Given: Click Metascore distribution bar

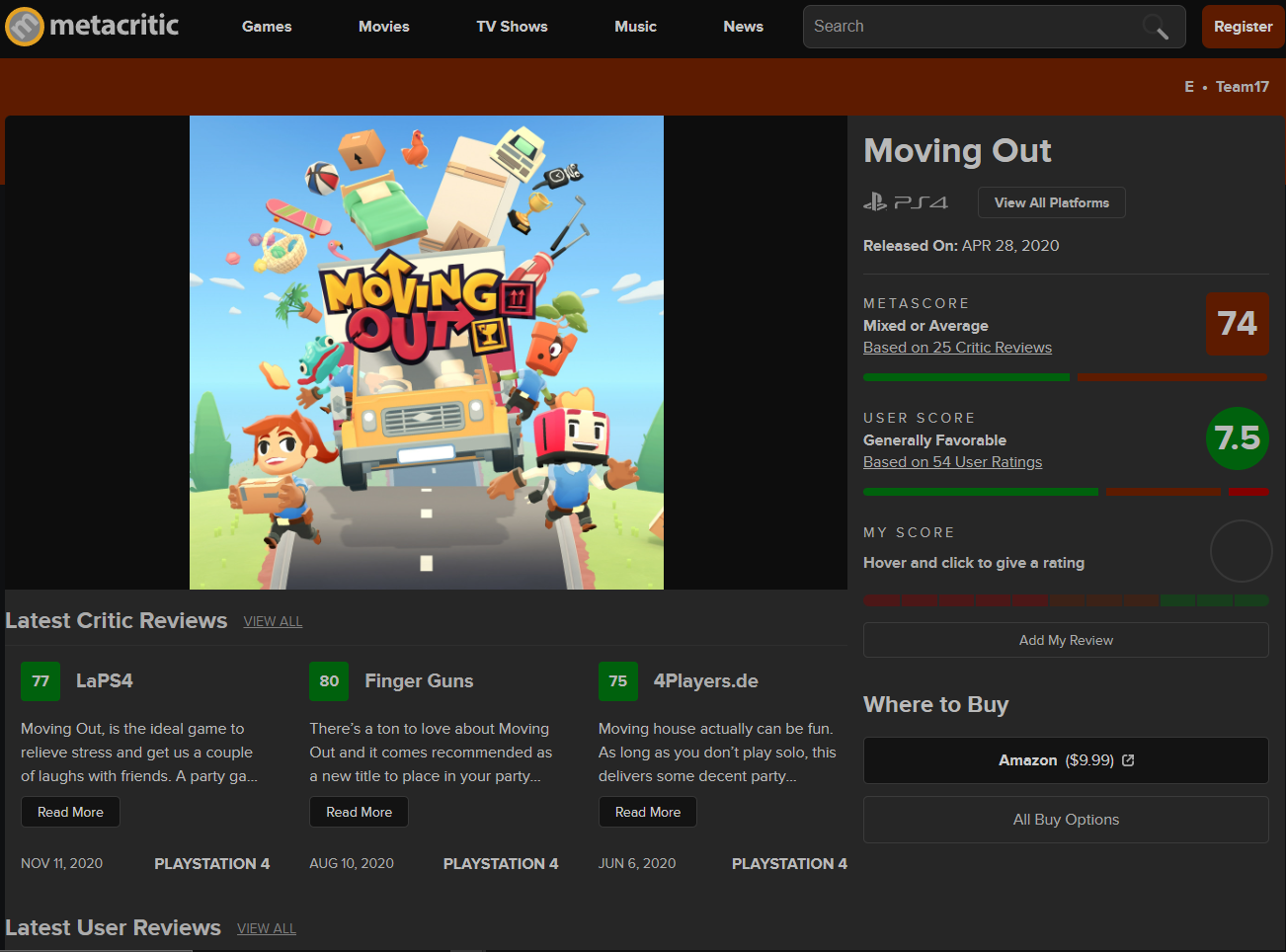Looking at the screenshot, I should pyautogui.click(x=1066, y=377).
